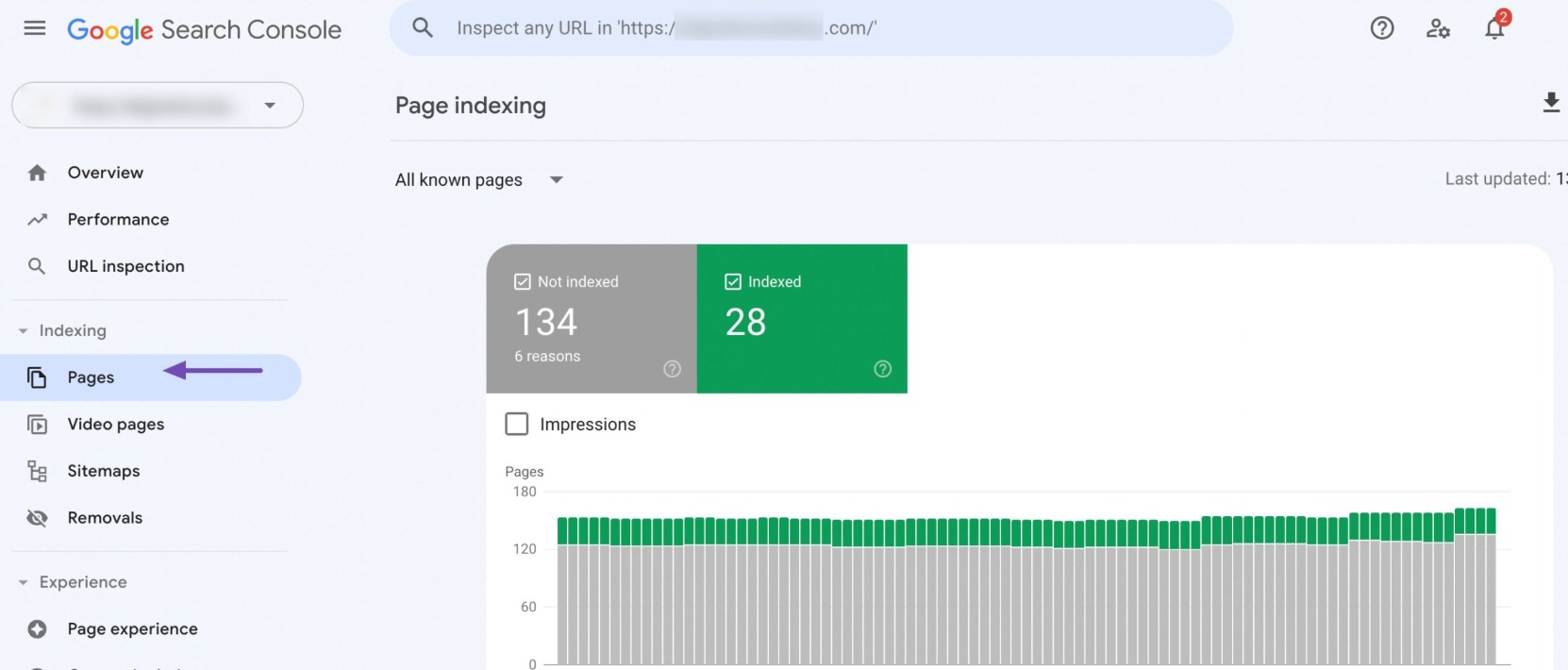The width and height of the screenshot is (1568, 670).
Task: Open URL inspection tool
Action: click(125, 266)
